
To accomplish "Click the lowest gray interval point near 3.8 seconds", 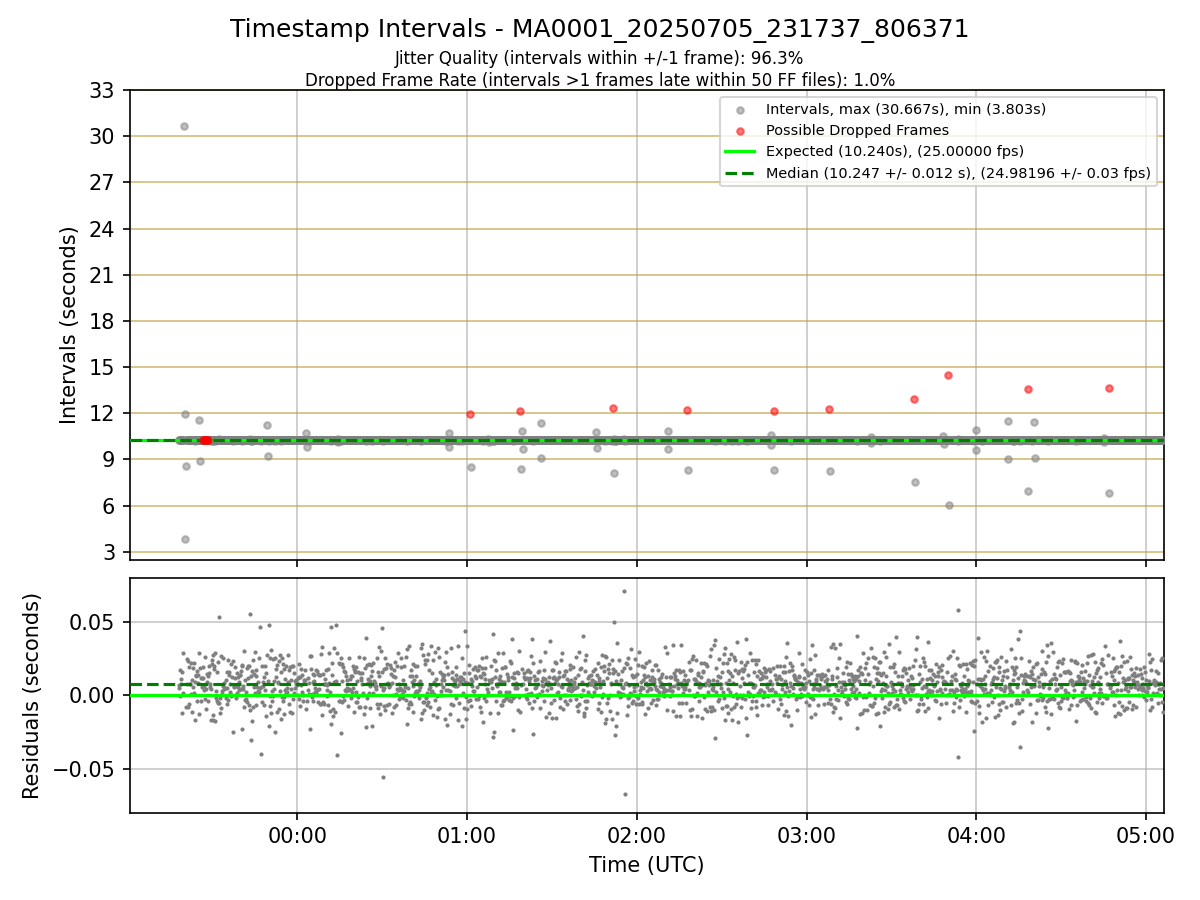I will coord(185,539).
